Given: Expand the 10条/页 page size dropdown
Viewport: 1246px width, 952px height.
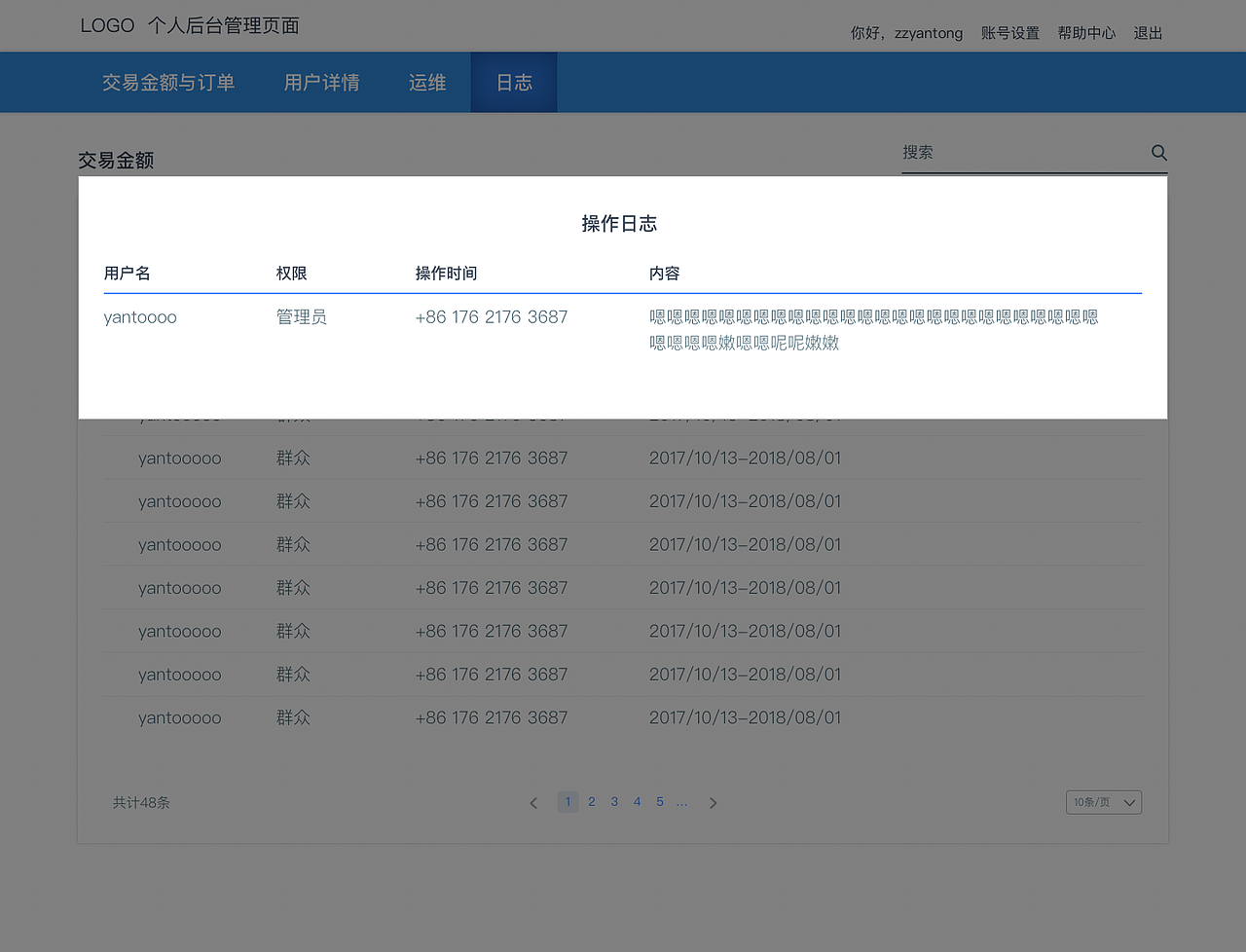Looking at the screenshot, I should tap(1104, 802).
